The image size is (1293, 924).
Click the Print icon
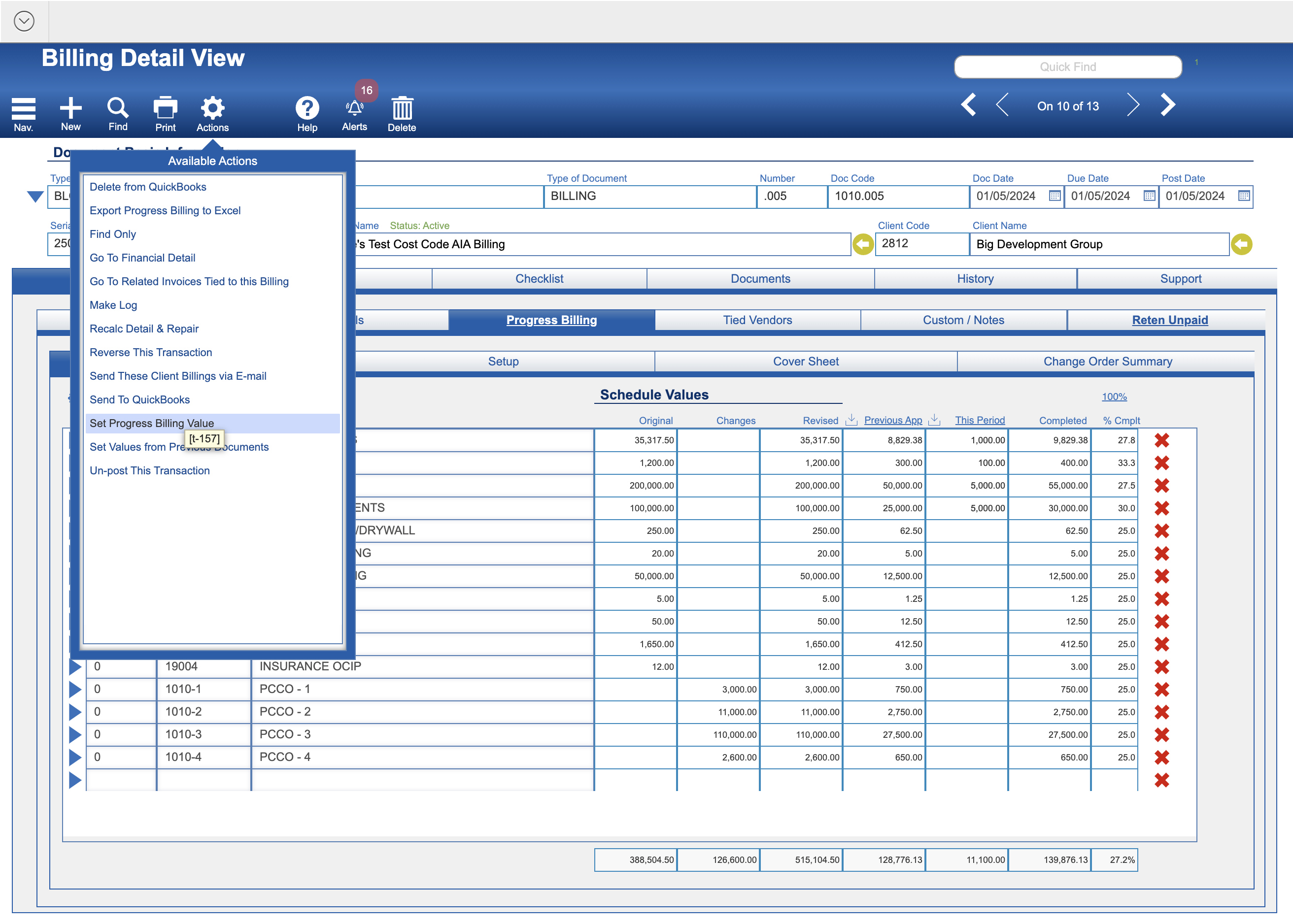165,107
